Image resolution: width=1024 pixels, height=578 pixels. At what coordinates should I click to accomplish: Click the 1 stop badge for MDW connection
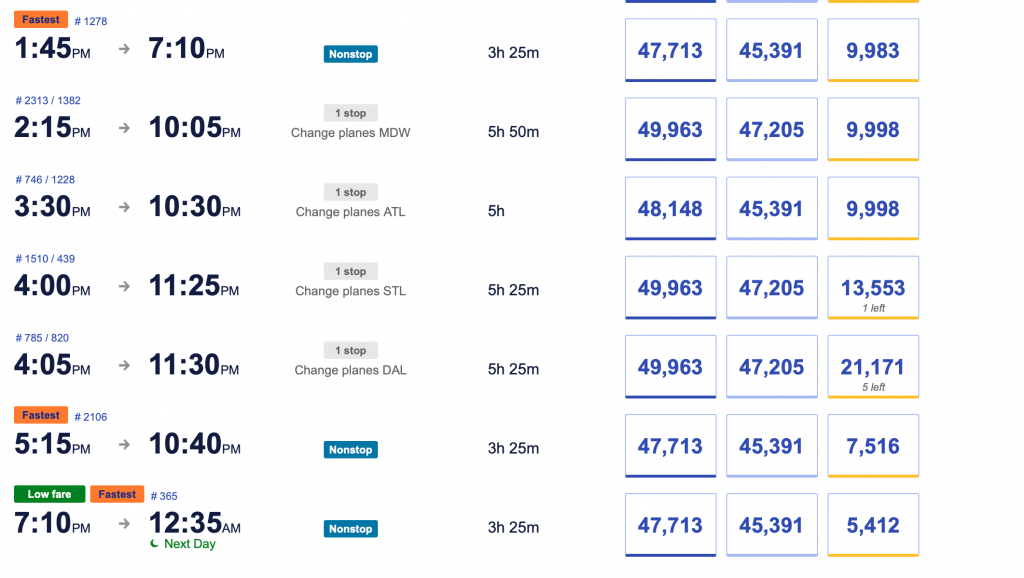(351, 113)
